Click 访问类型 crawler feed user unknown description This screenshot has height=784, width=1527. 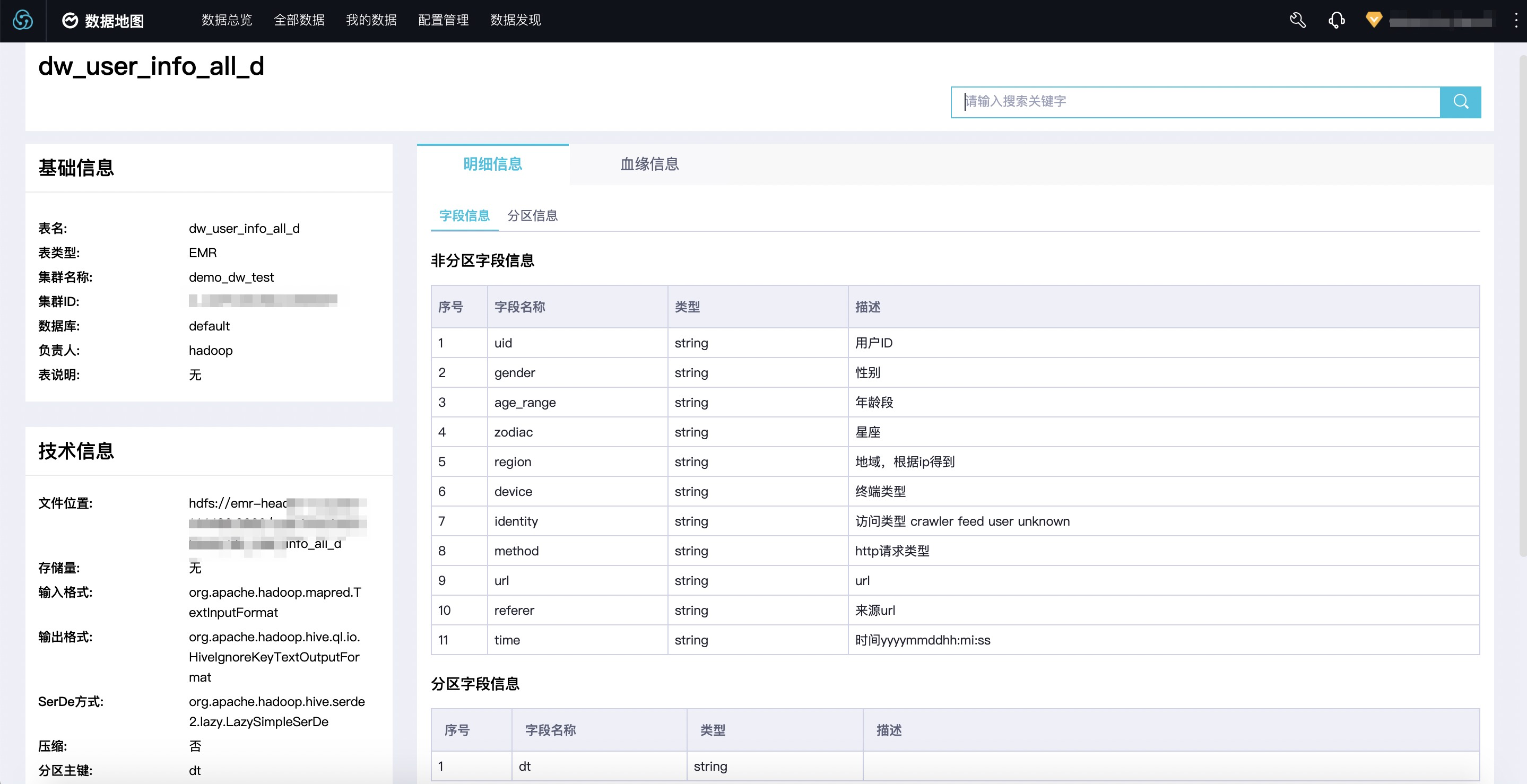coord(1164,521)
